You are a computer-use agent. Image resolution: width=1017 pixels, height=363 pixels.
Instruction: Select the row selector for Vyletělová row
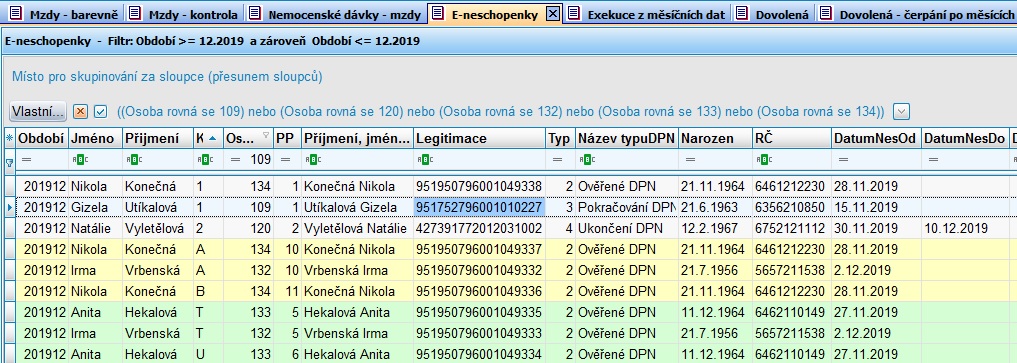[9, 228]
